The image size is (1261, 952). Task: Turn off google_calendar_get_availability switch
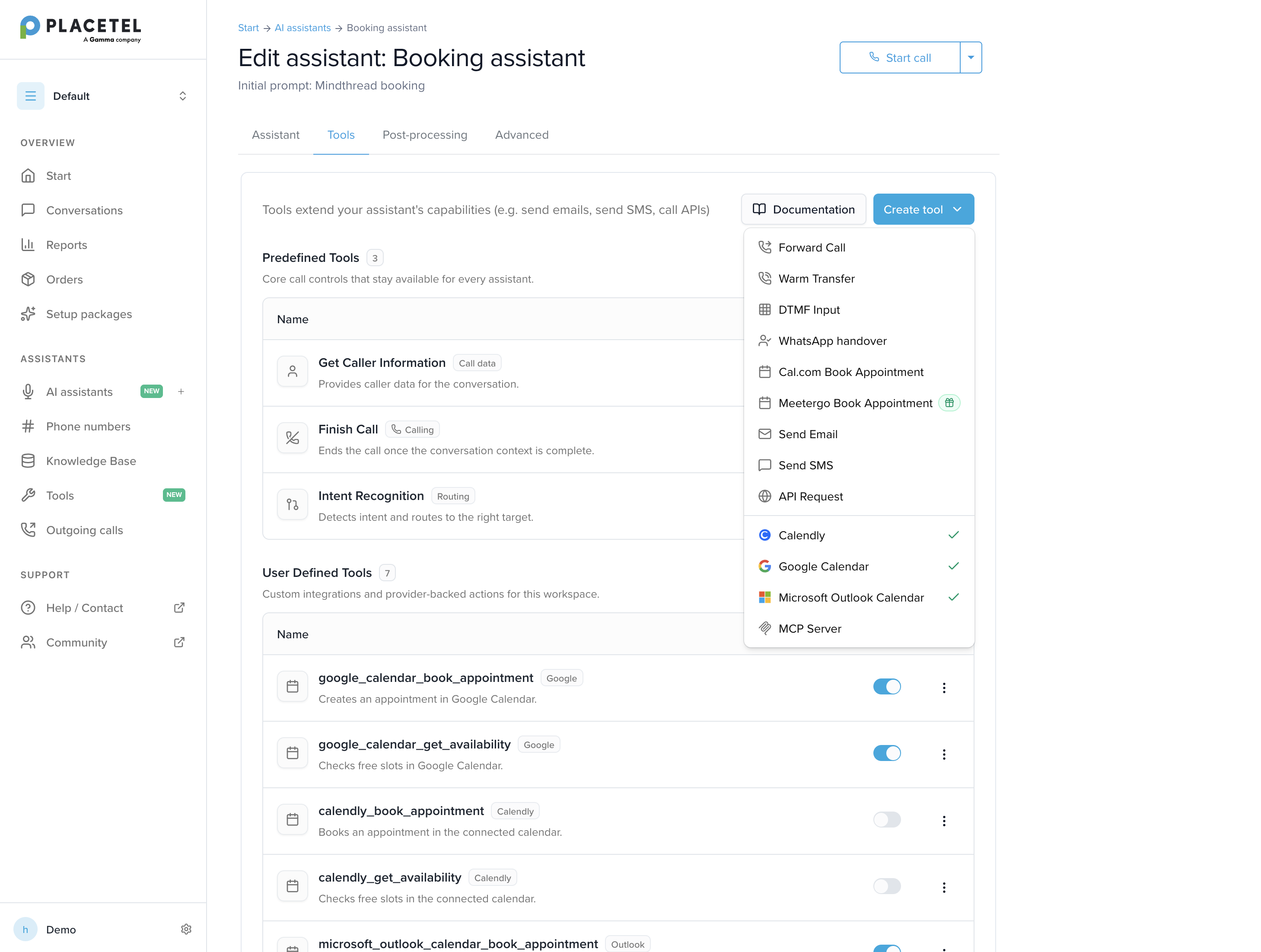pos(887,753)
